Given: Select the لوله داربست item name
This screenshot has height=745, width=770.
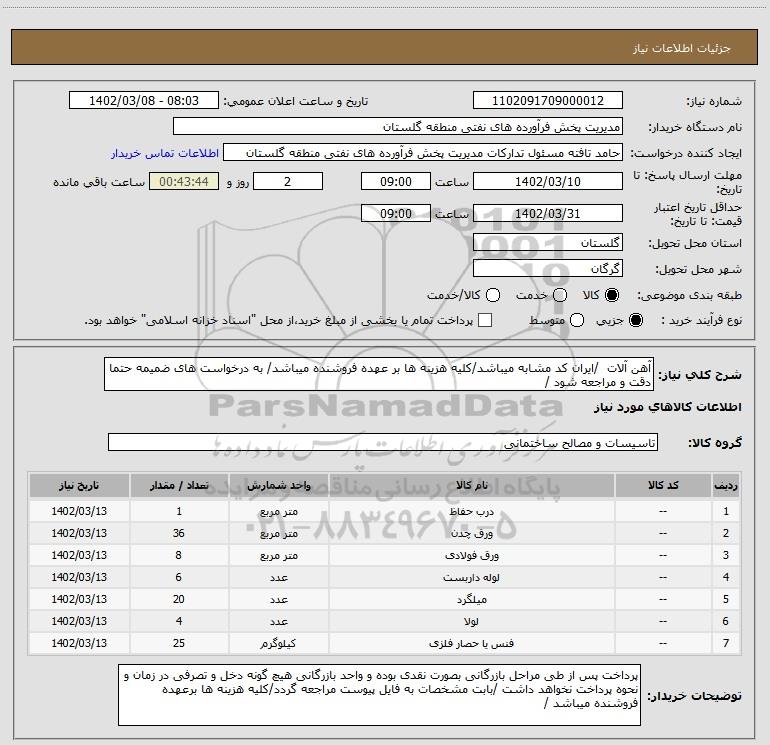Looking at the screenshot, I should [x=471, y=578].
